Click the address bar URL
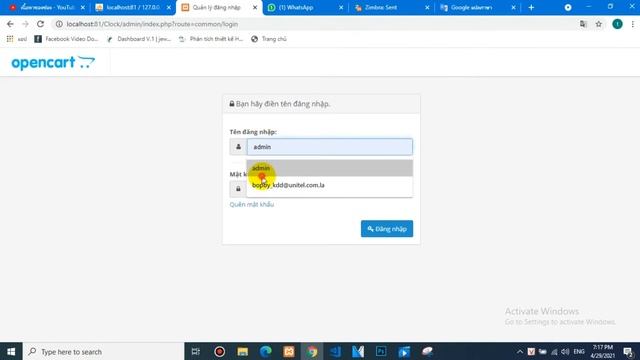 click(x=152, y=24)
